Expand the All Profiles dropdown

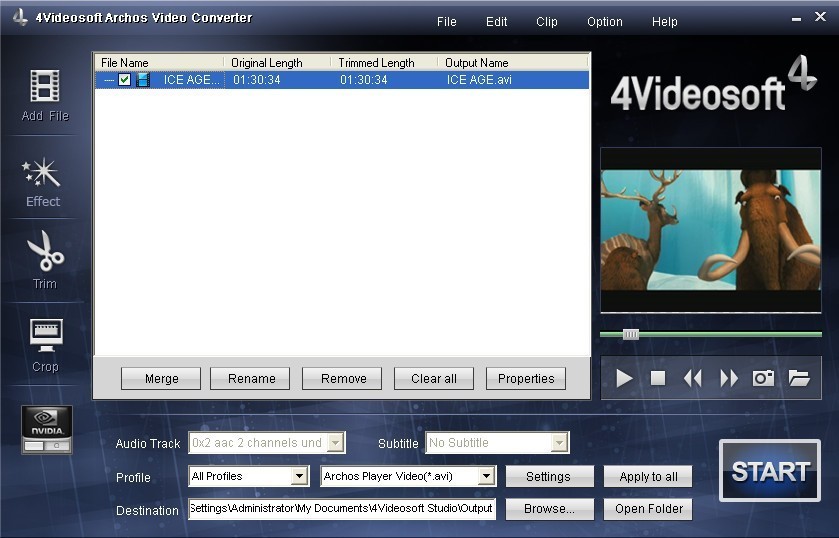pos(299,477)
